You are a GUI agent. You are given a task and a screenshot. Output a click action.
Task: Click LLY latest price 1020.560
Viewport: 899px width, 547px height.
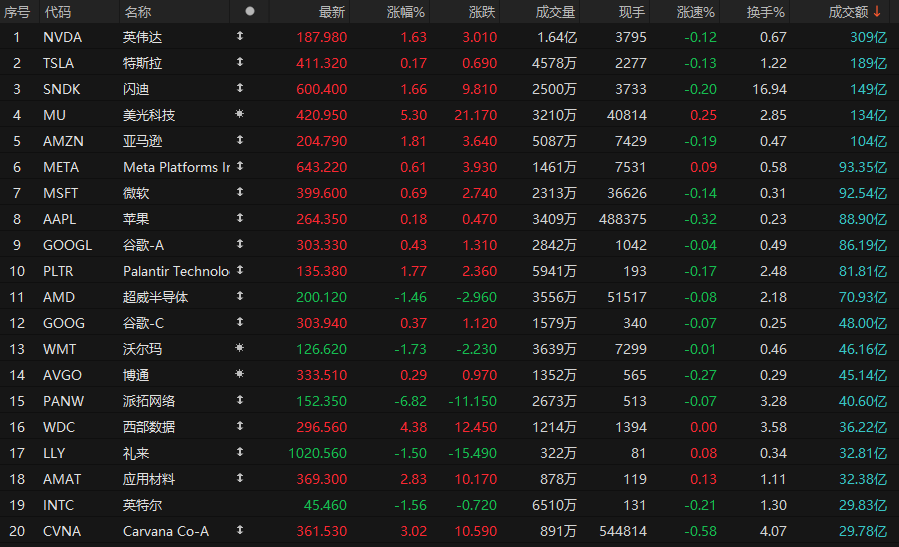[x=318, y=453]
